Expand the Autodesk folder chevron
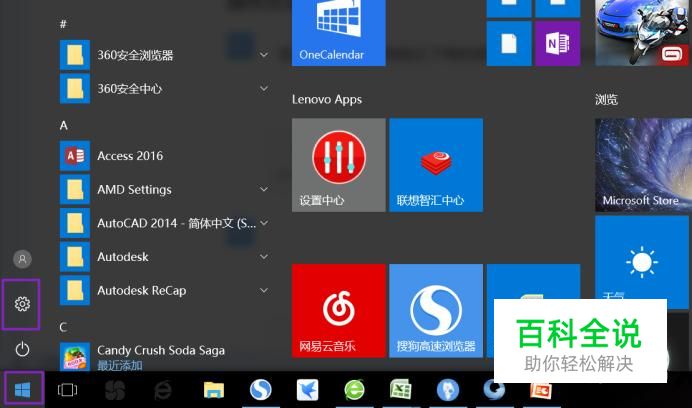692x408 pixels. pos(264,257)
